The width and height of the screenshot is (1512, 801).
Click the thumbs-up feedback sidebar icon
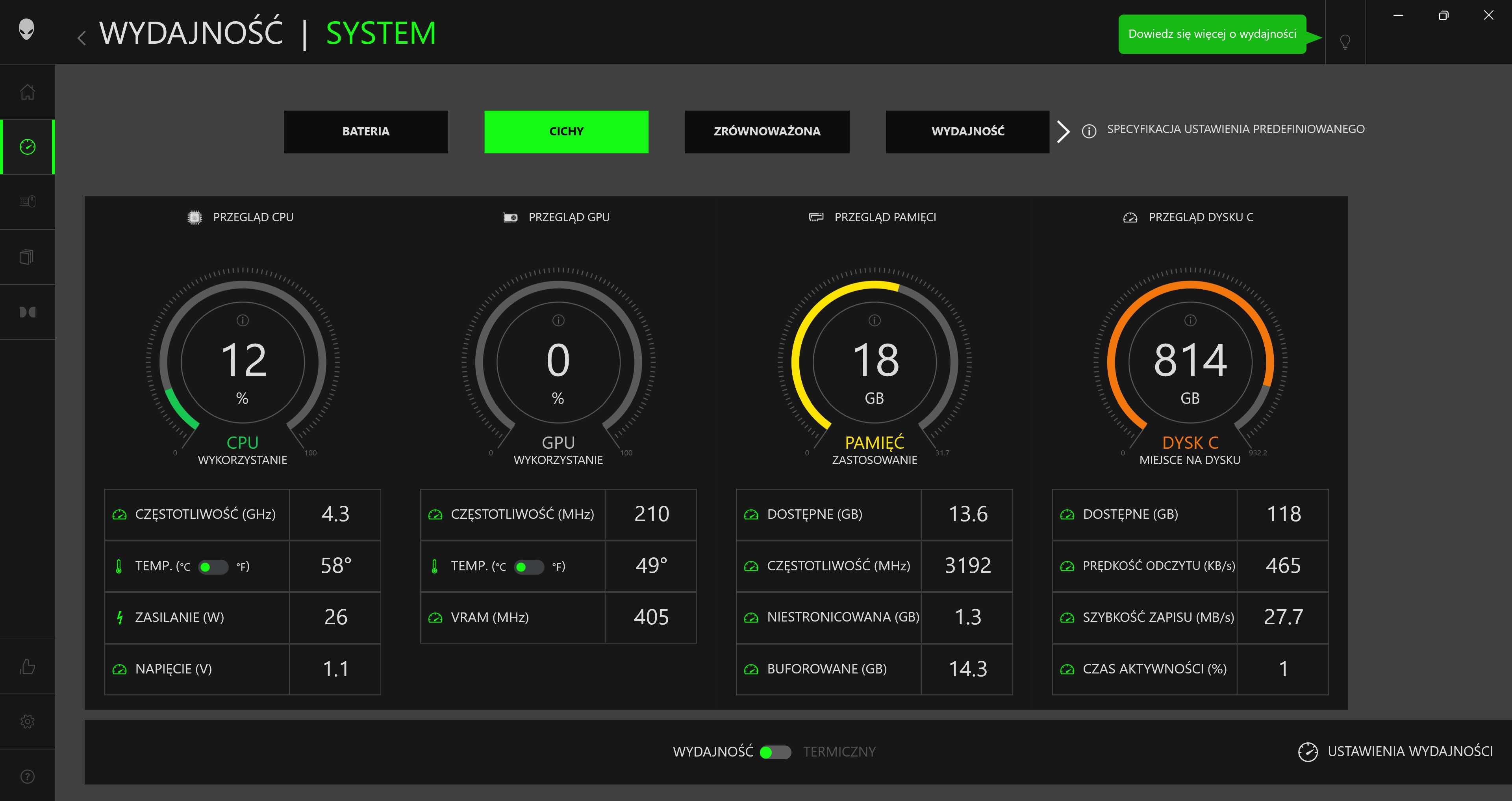(28, 667)
